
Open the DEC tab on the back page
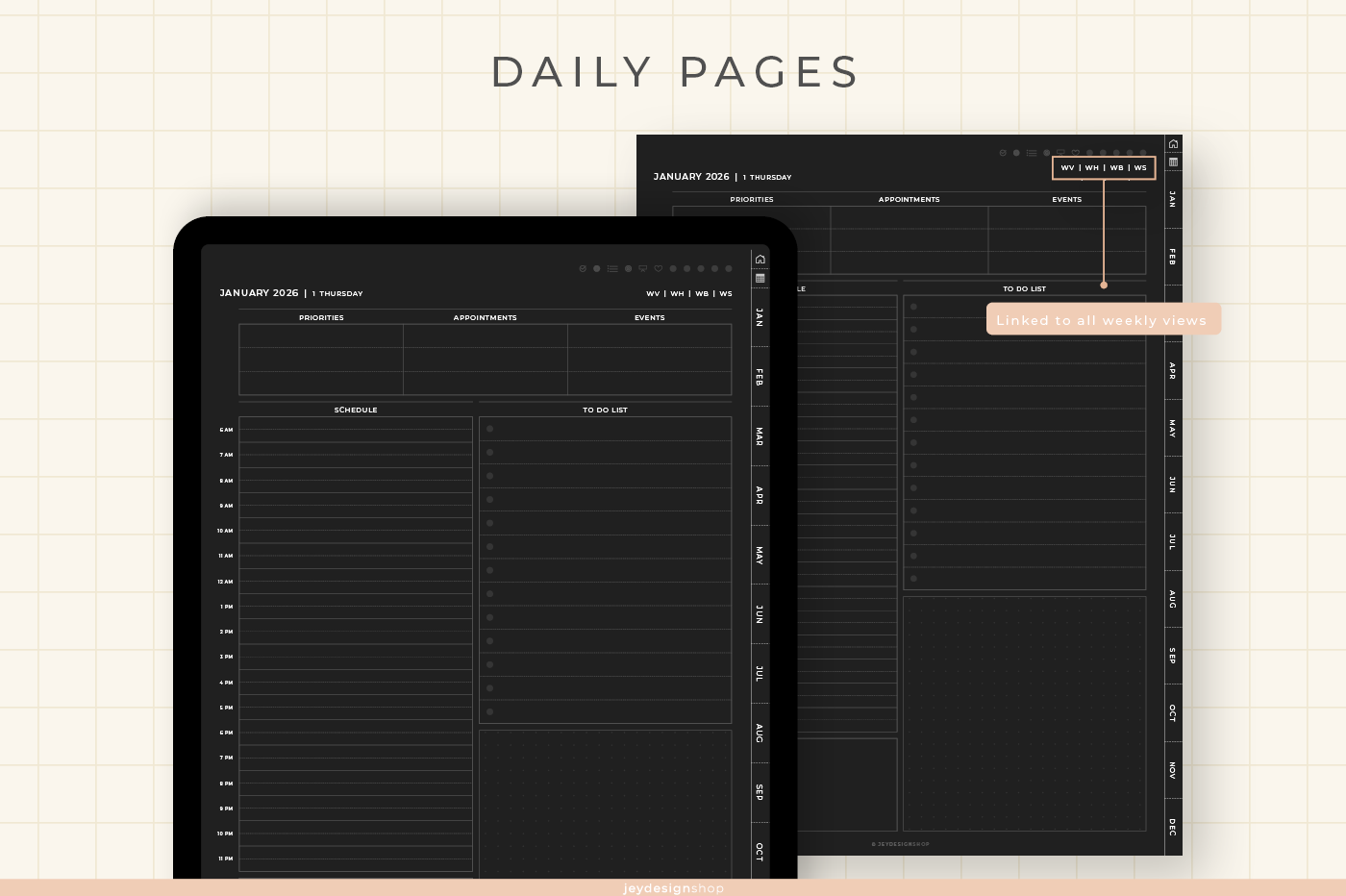point(1173,827)
